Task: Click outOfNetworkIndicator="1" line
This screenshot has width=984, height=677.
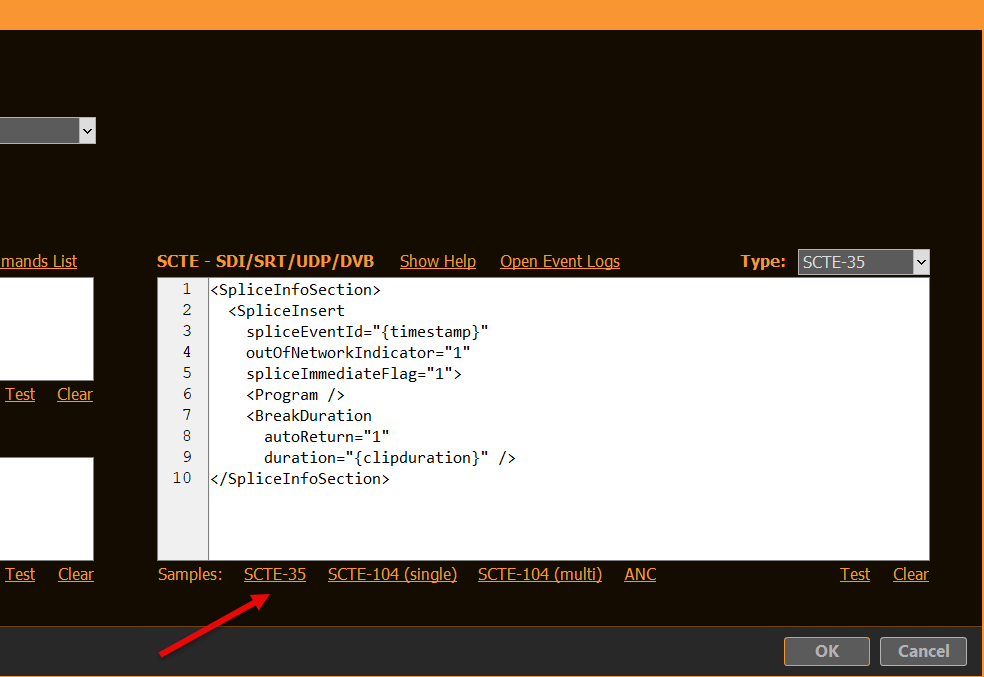Action: click(x=358, y=353)
